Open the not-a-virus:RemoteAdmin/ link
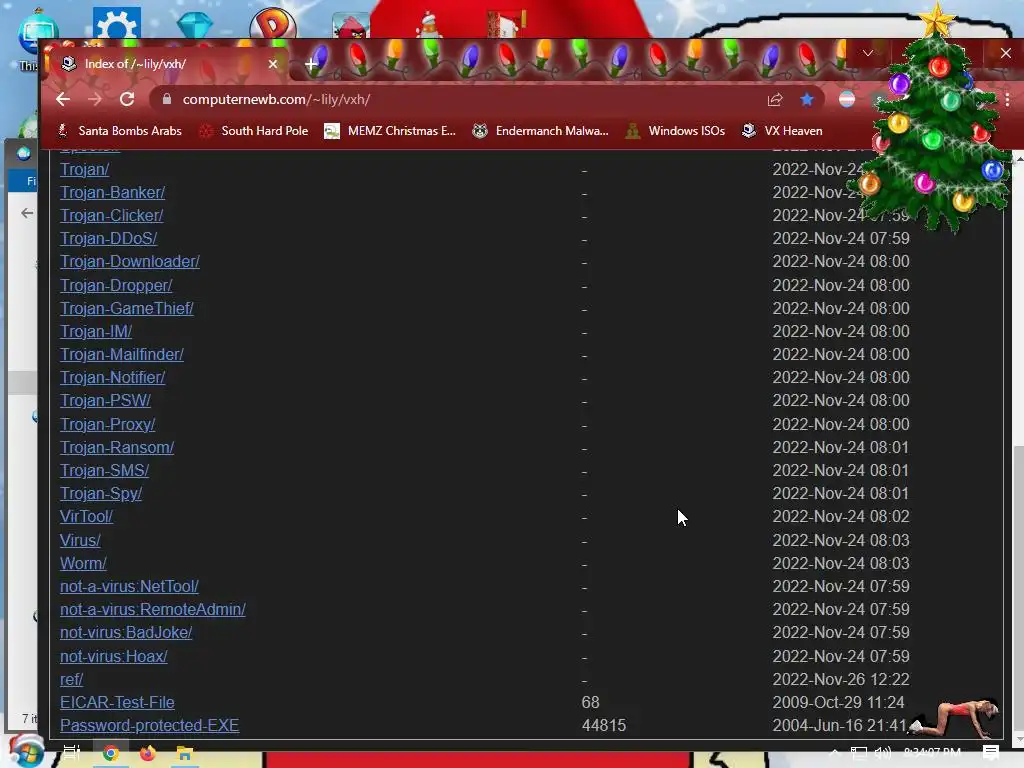Image resolution: width=1024 pixels, height=768 pixels. coord(153,609)
